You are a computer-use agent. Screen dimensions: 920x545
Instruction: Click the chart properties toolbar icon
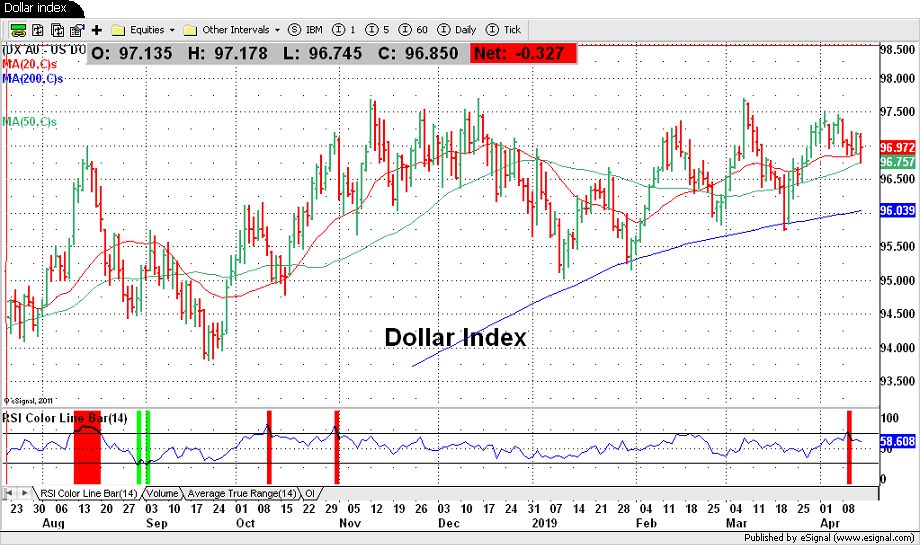coord(77,30)
